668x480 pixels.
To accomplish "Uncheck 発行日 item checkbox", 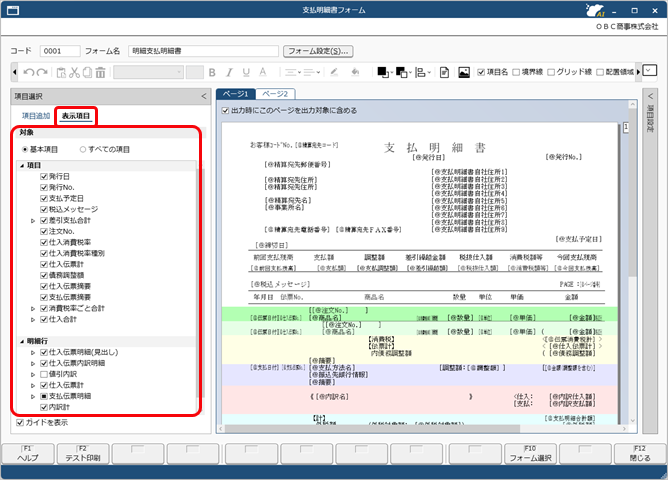I will [x=43, y=176].
